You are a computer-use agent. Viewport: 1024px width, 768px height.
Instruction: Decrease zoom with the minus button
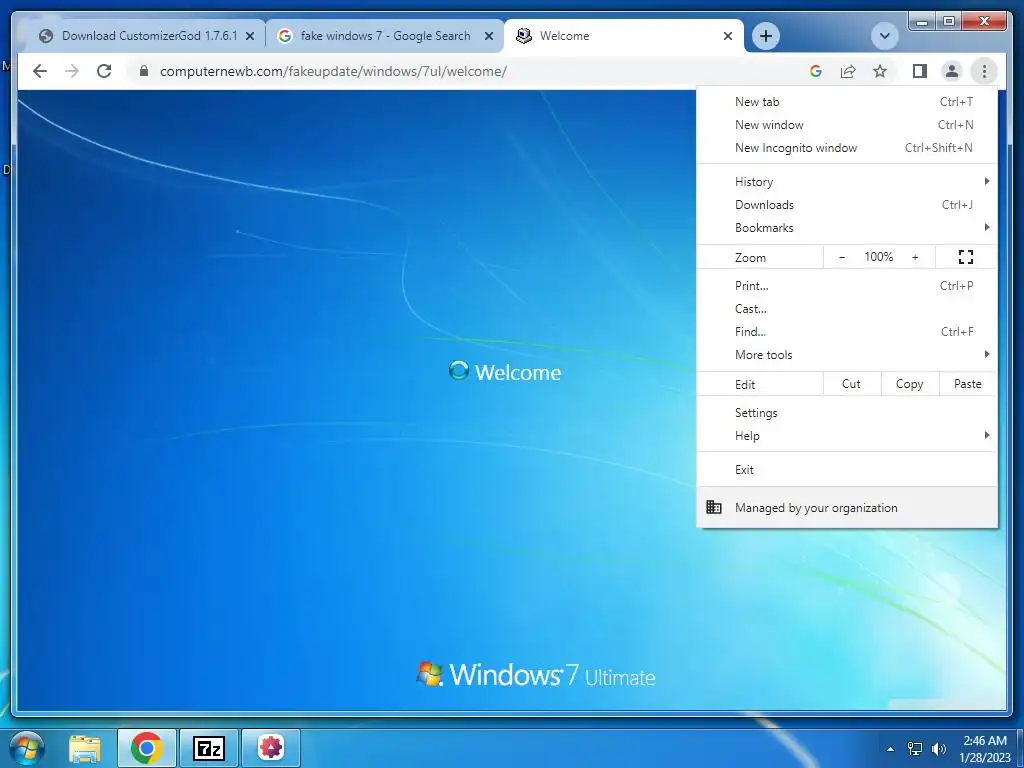click(842, 257)
